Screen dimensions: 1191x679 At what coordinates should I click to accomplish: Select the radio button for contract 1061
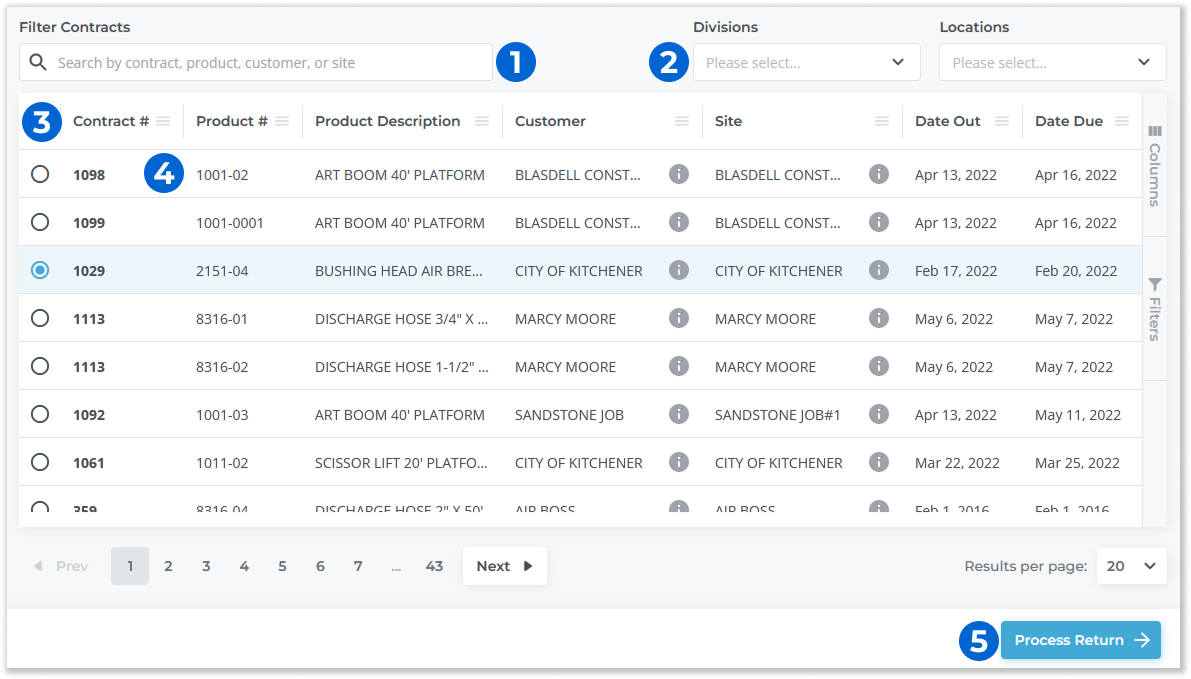(x=40, y=462)
